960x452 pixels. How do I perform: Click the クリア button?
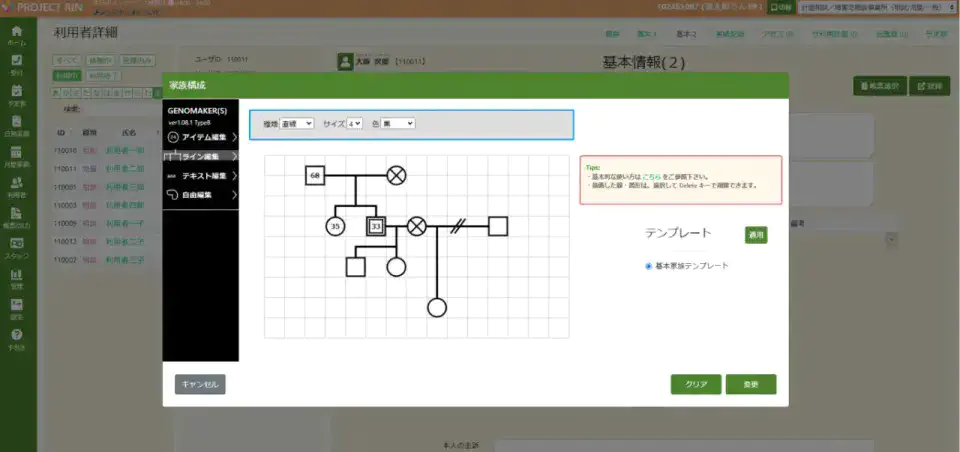696,384
